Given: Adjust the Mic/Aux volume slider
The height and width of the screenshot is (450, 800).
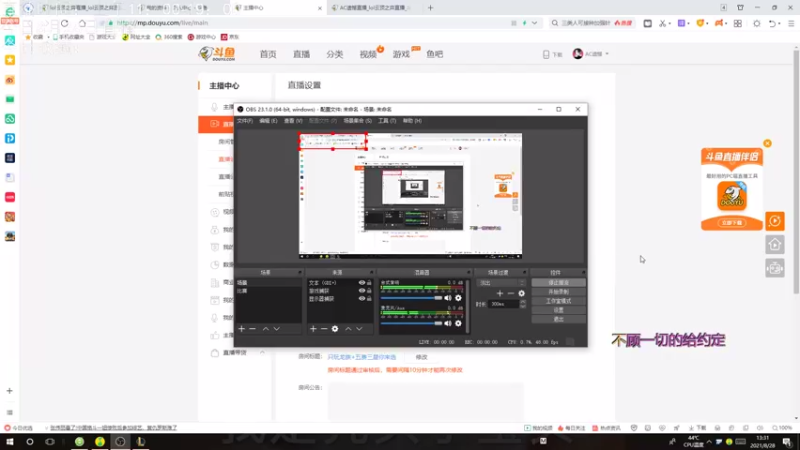Looking at the screenshot, I should coord(411,323).
